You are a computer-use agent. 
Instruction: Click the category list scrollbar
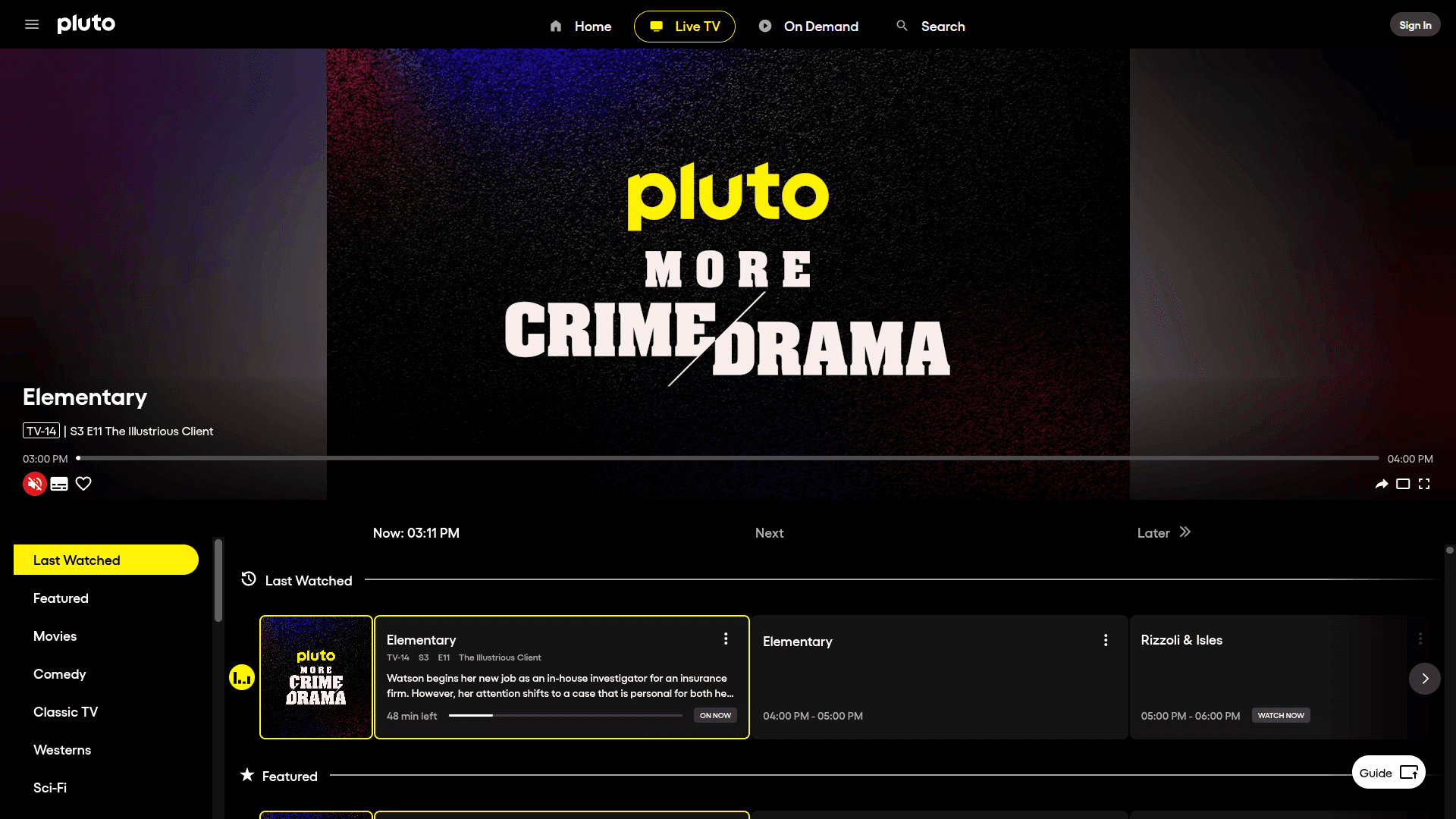point(218,580)
